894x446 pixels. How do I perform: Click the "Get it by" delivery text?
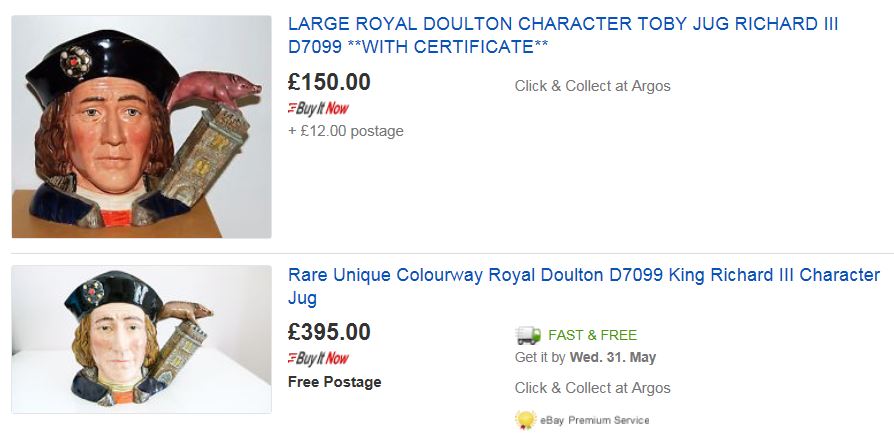[x=540, y=357]
